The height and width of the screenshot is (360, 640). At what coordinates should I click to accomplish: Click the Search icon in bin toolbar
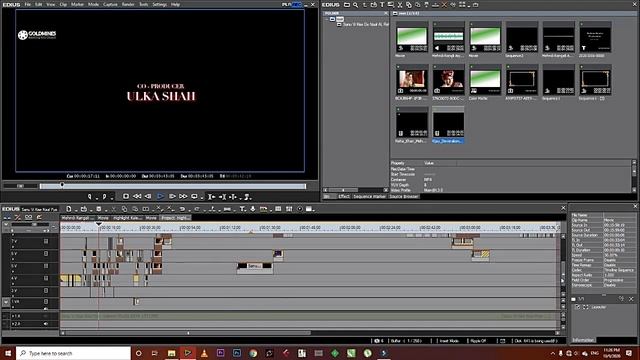[x=356, y=5]
